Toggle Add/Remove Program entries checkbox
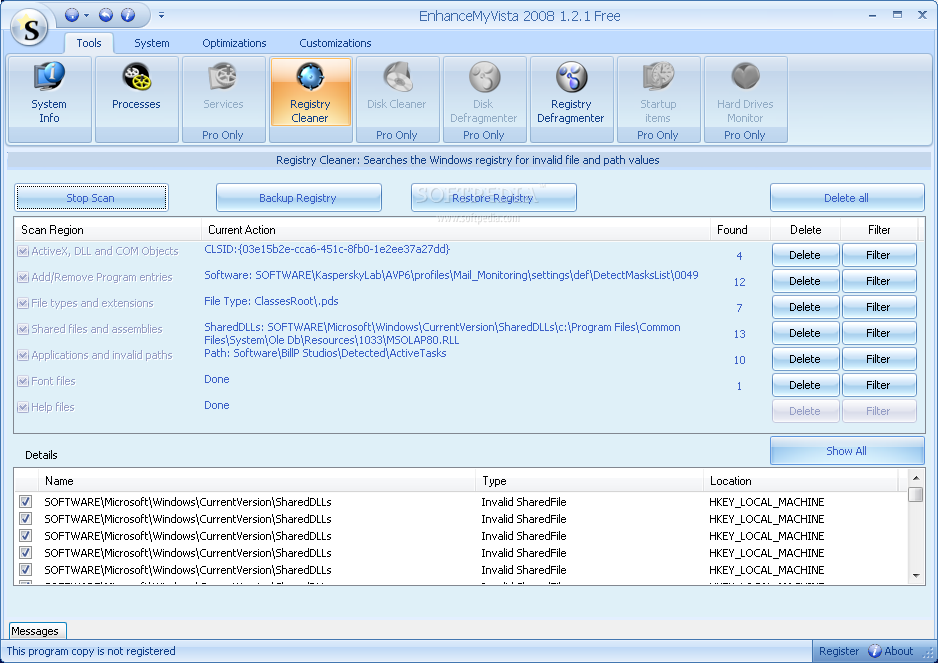 pos(23,277)
